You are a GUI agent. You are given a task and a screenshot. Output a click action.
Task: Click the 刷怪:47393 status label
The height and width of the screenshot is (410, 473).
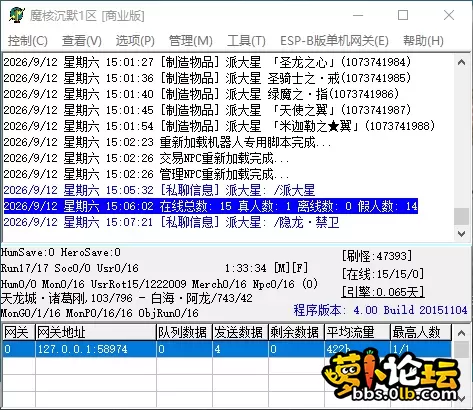tap(377, 256)
